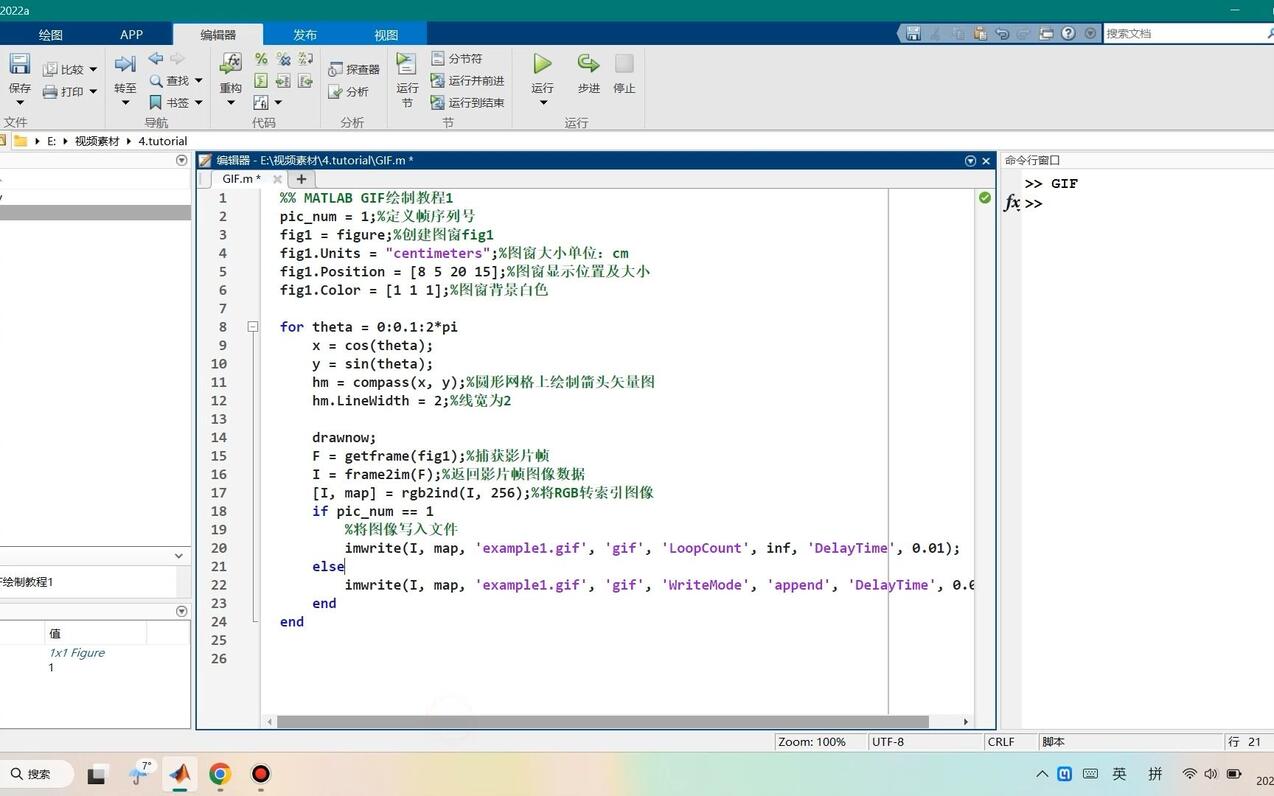Click the Zoom: 100% status entry
The height and width of the screenshot is (796, 1274).
pos(812,742)
